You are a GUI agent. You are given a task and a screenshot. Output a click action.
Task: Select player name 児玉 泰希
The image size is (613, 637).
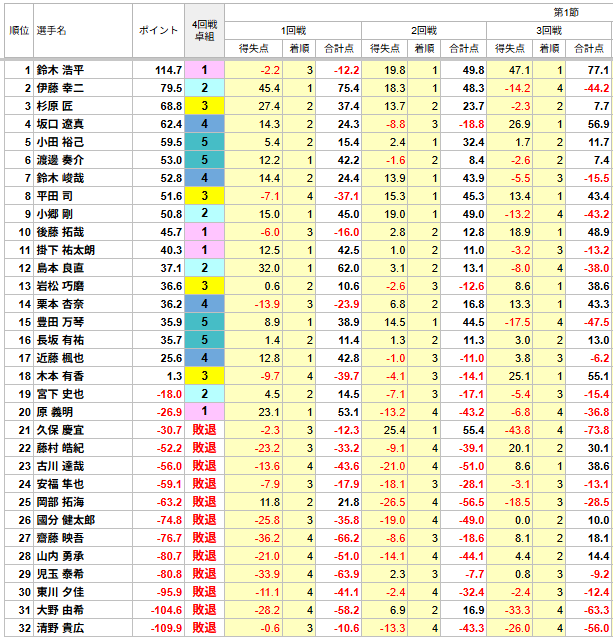[60, 574]
